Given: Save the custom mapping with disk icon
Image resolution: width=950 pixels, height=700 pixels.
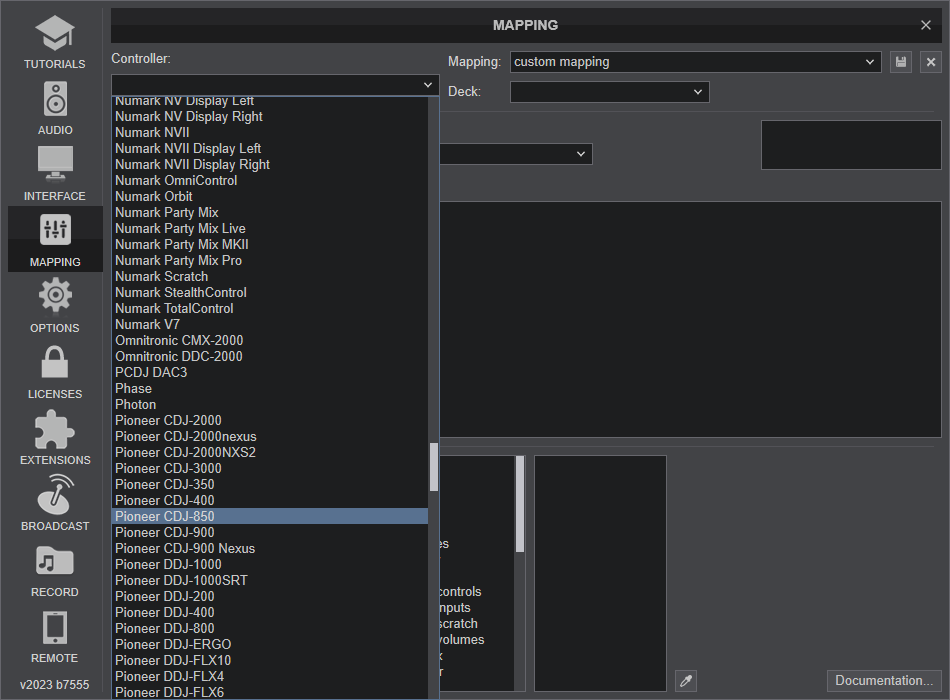Looking at the screenshot, I should pyautogui.click(x=901, y=62).
